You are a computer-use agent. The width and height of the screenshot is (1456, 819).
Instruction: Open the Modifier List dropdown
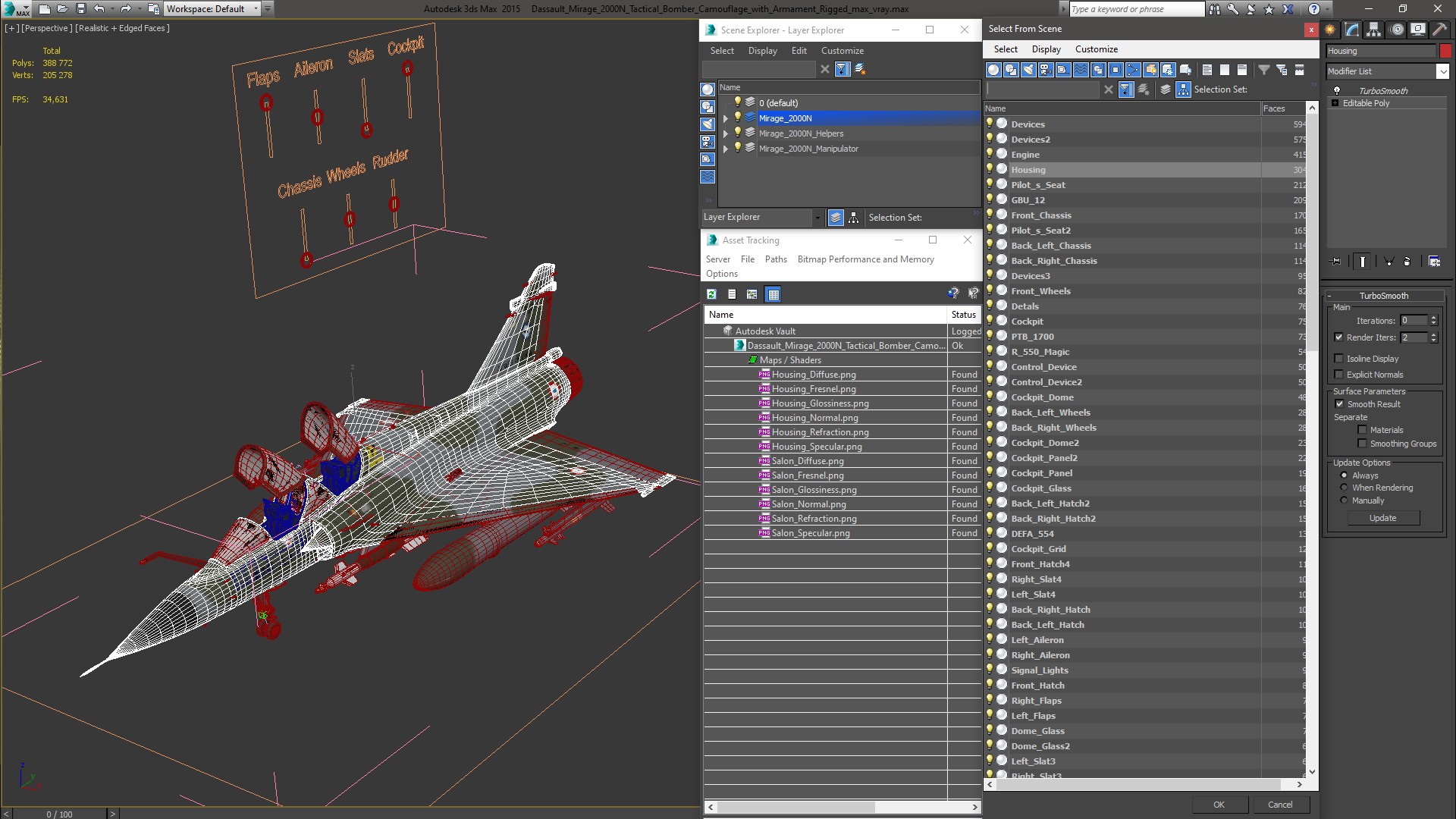point(1442,71)
